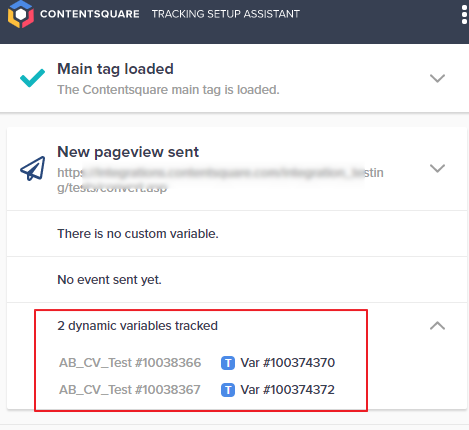Click the T badge beside Var #100374370

(x=228, y=363)
